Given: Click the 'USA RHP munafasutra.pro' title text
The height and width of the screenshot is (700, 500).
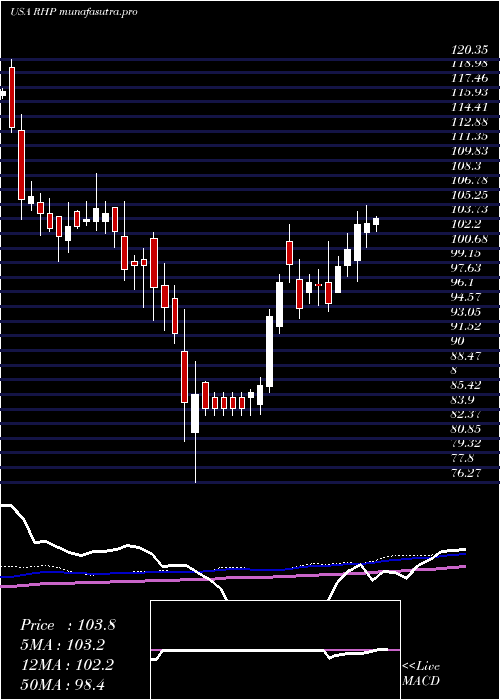Looking at the screenshot, I should click(74, 12).
